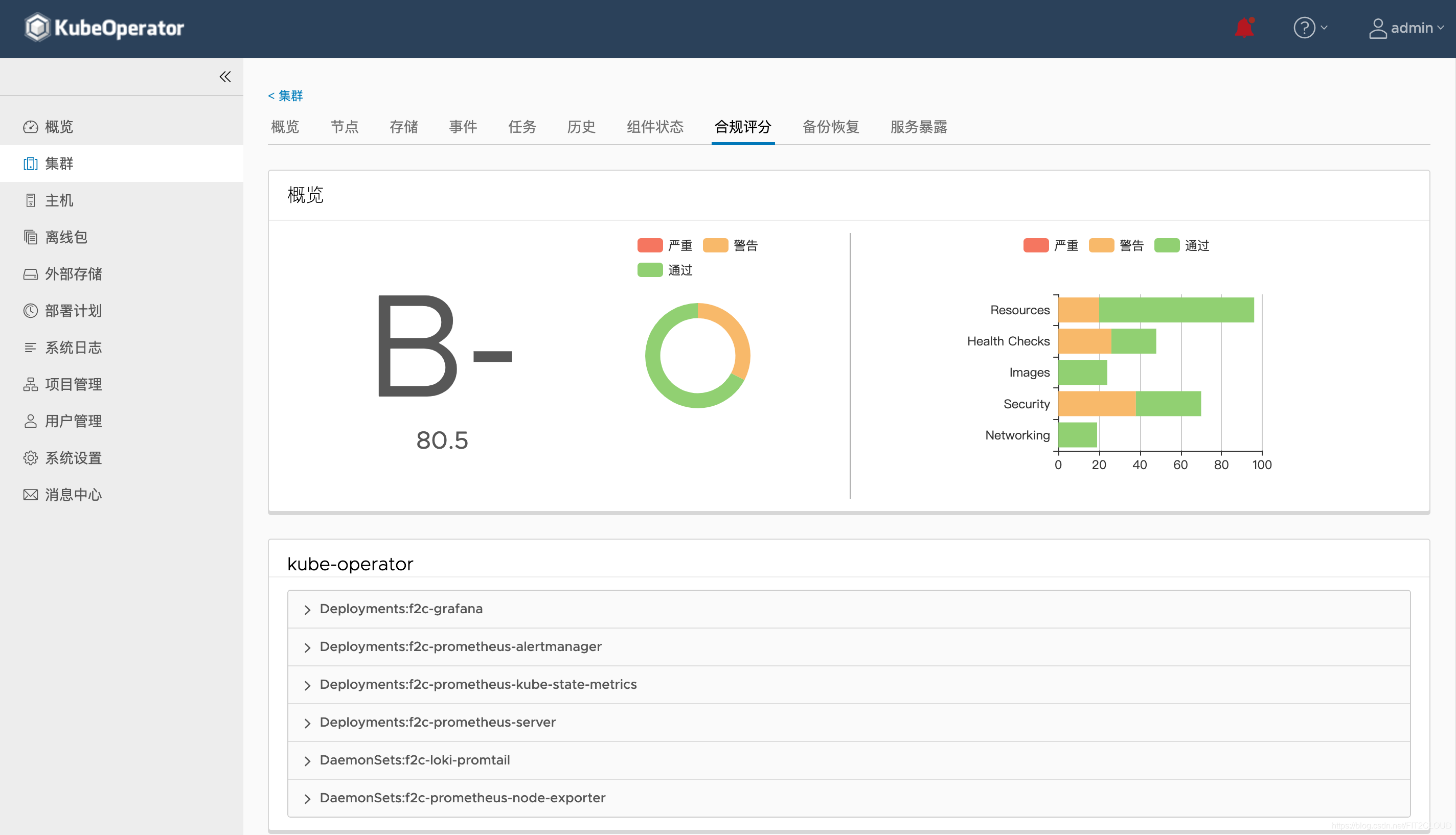Switch to the 历史 tab
The height and width of the screenshot is (835, 1456).
(581, 127)
